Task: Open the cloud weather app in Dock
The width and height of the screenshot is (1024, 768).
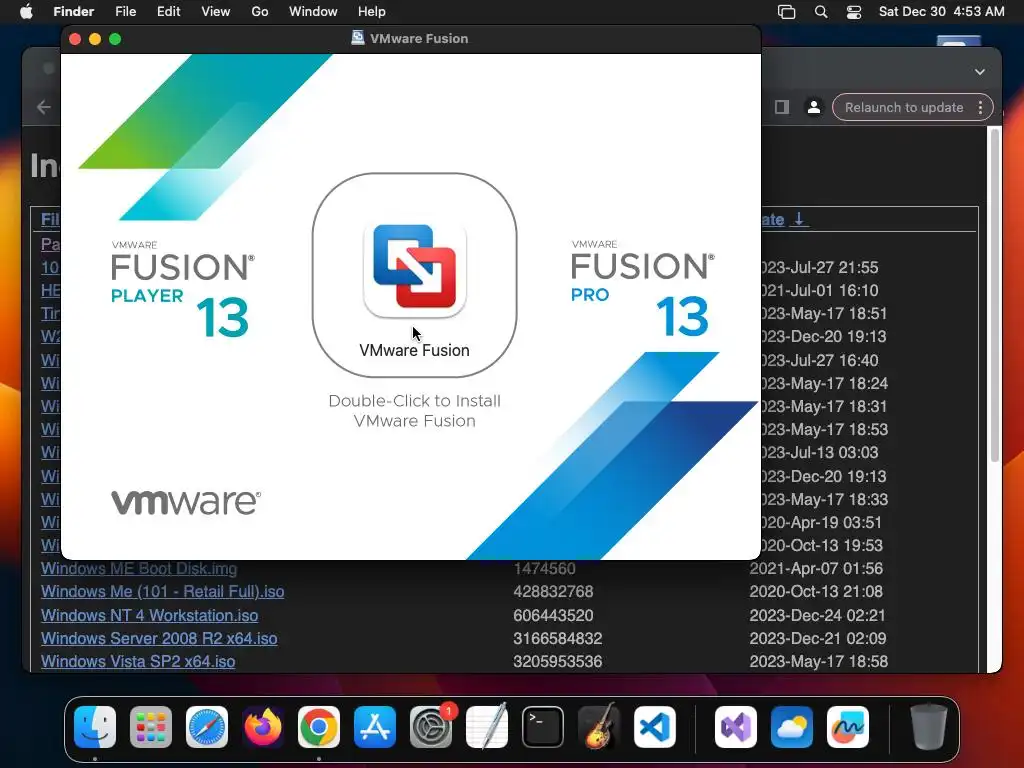Action: point(792,727)
